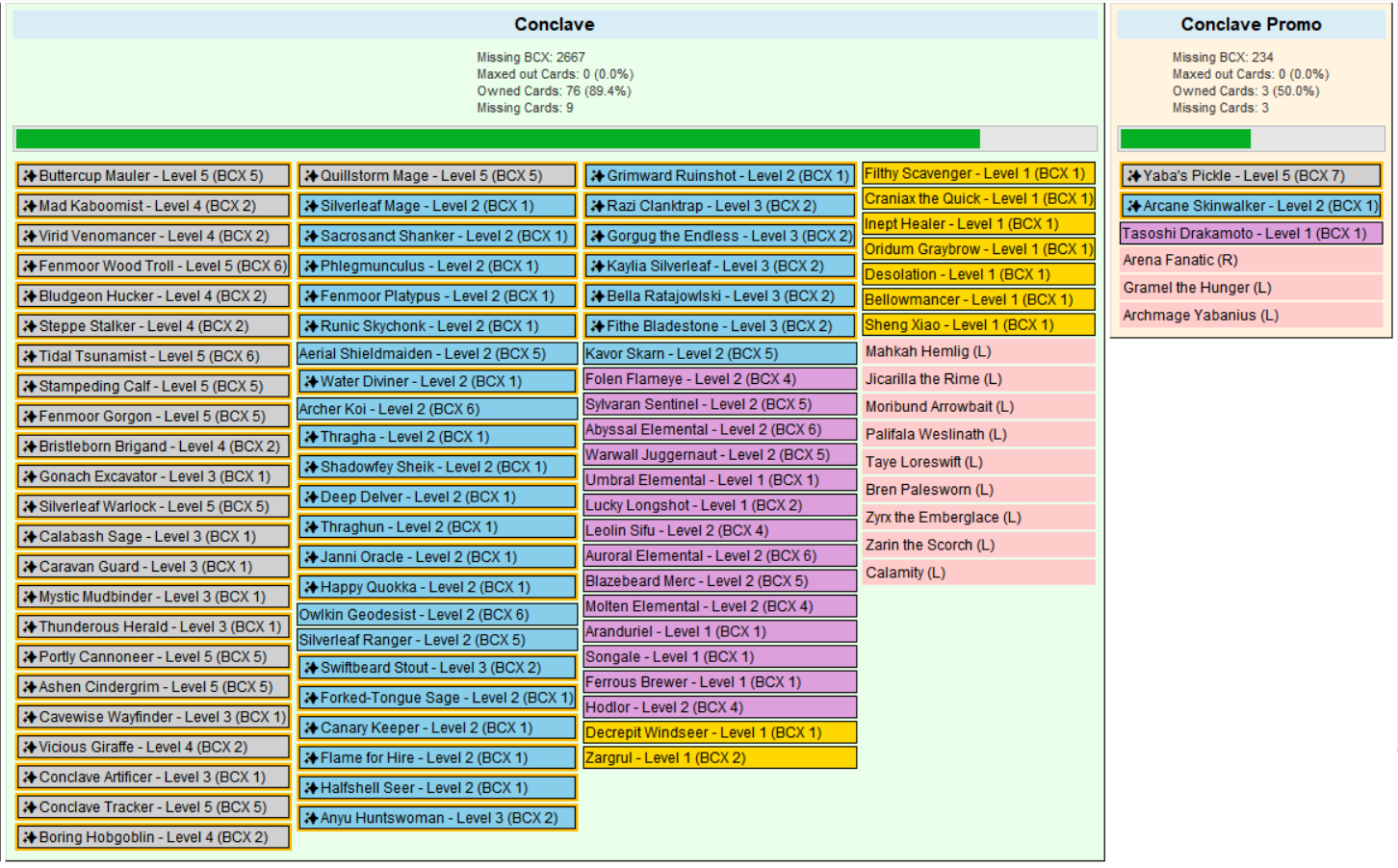Image resolution: width=1398 pixels, height=868 pixels.
Task: Click the sparkle icon beside Grimward Ruinshot
Action: coord(598,176)
